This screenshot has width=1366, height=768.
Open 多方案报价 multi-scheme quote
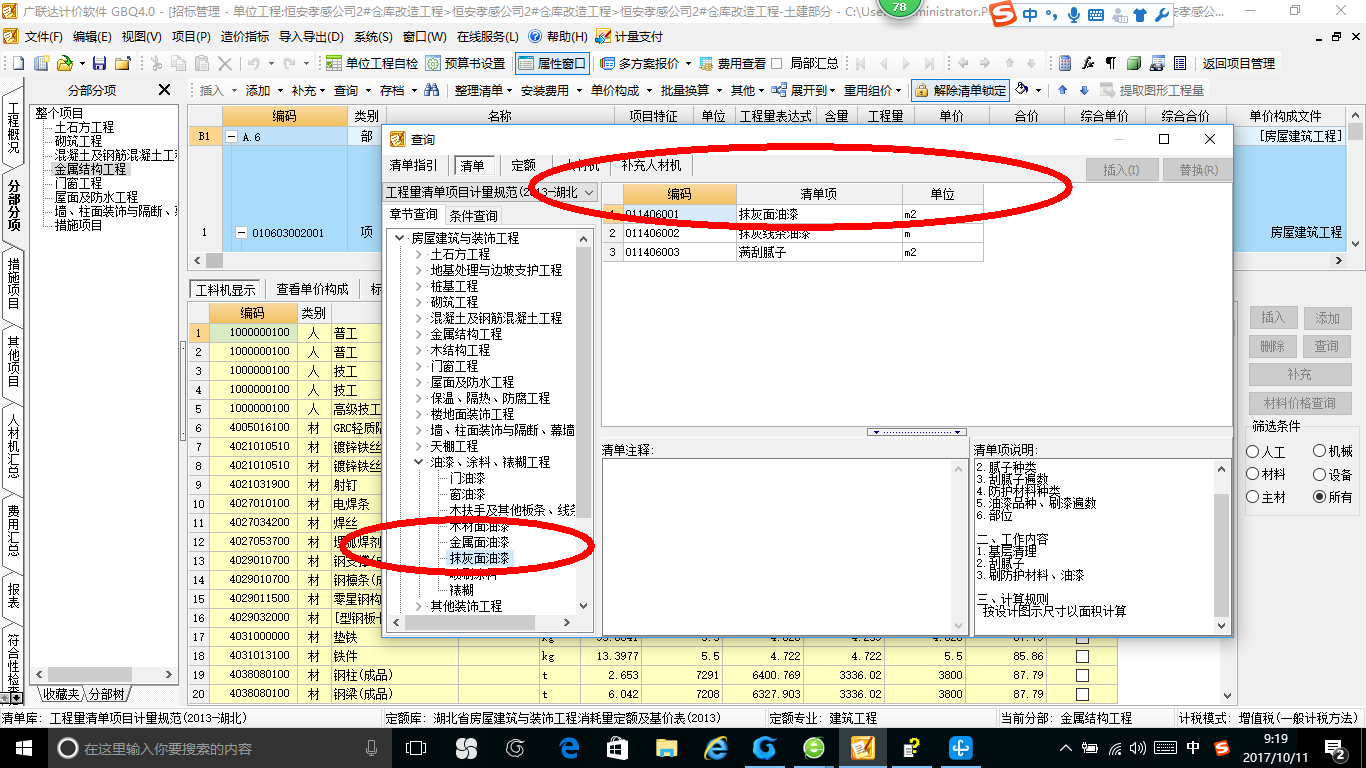(647, 63)
